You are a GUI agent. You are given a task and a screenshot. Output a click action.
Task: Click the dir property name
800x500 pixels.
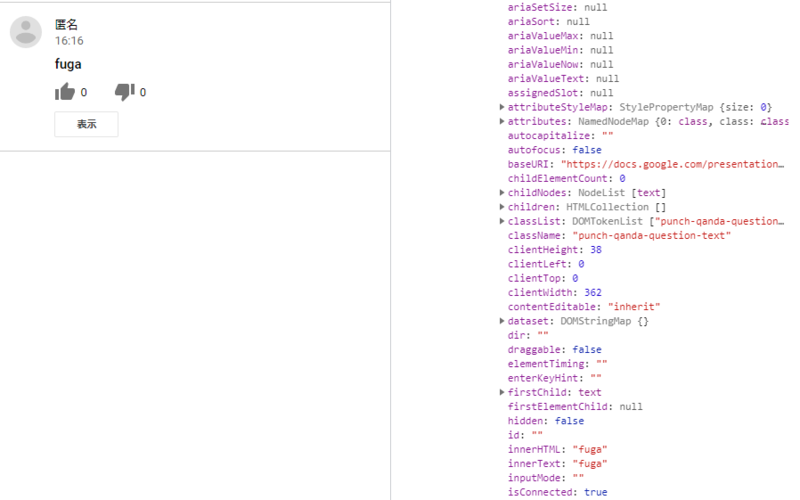point(516,336)
